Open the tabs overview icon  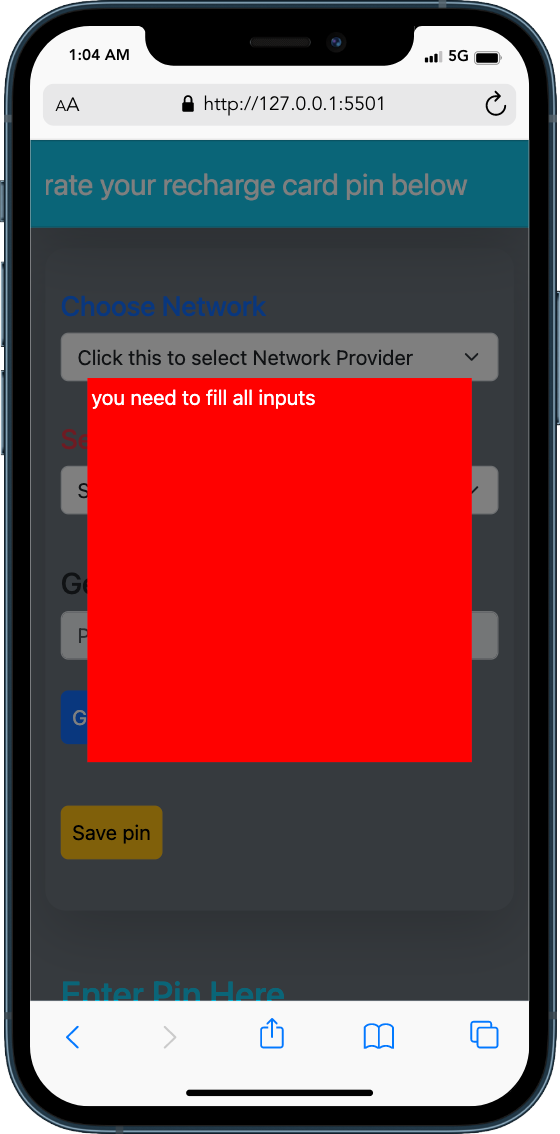pyautogui.click(x=484, y=1034)
